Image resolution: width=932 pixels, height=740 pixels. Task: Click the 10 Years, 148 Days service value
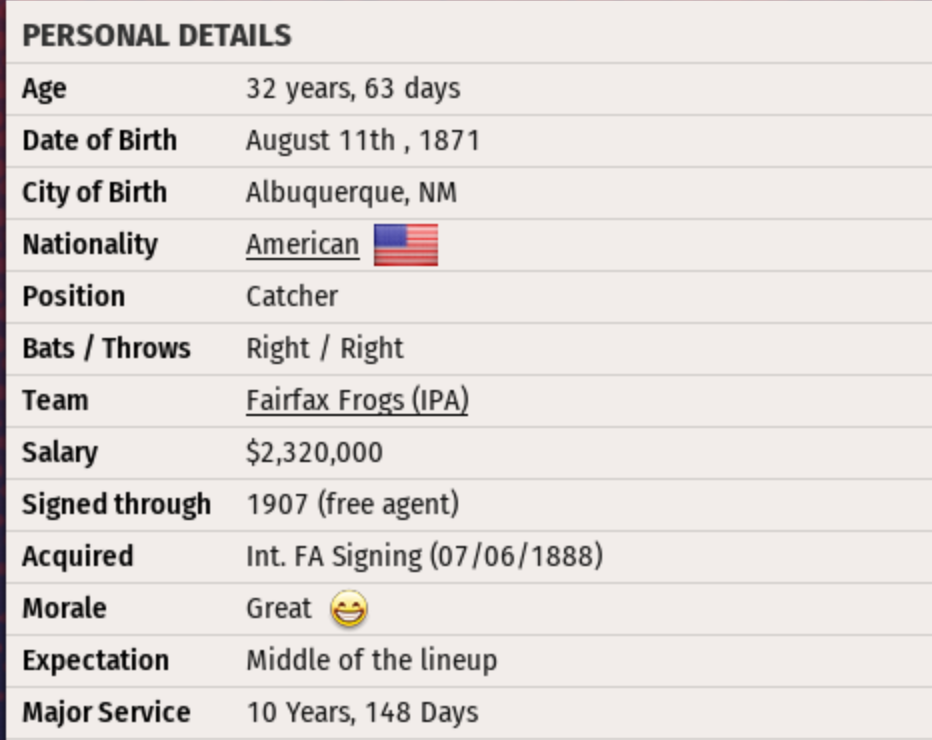tap(362, 712)
